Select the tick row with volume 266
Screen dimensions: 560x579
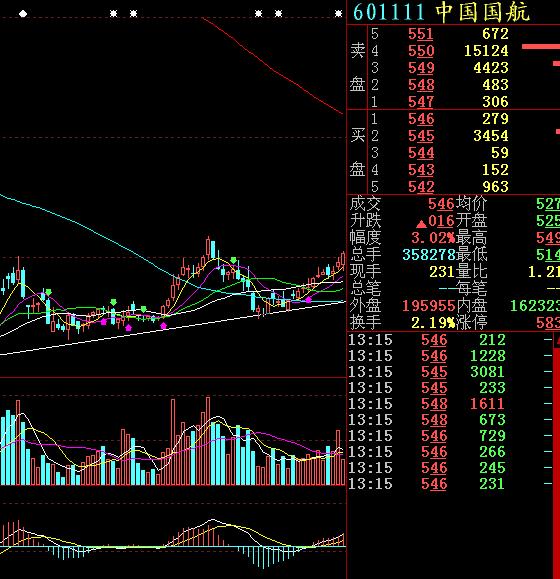point(450,452)
